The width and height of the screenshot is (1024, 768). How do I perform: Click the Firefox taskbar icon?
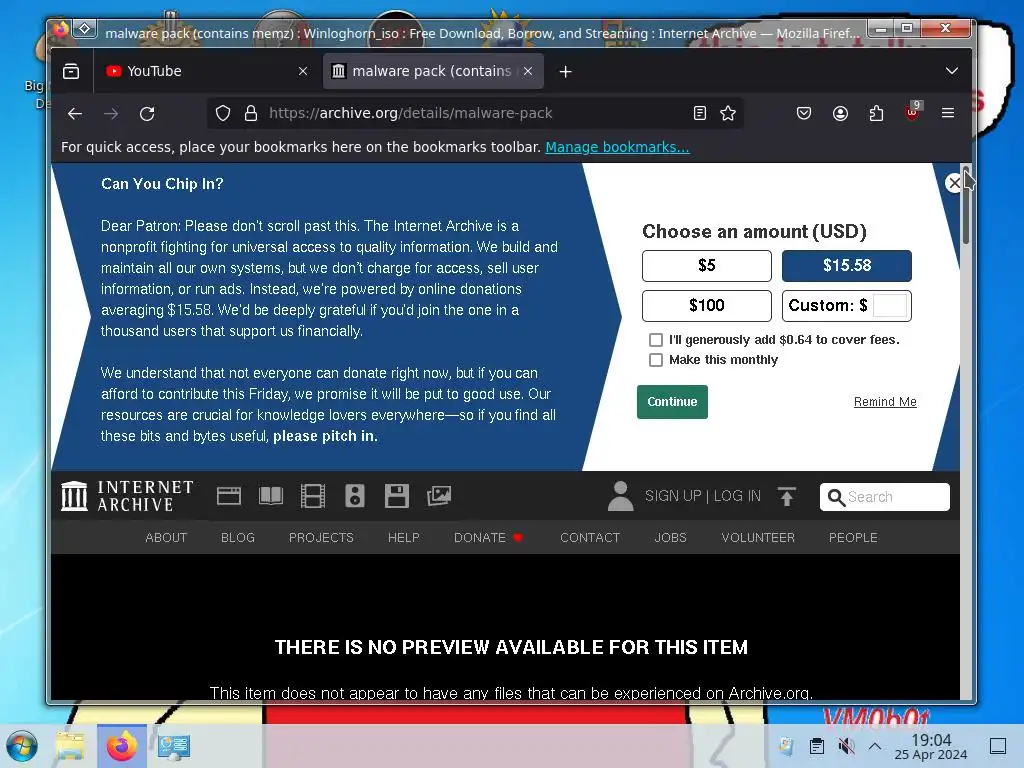[121, 746]
